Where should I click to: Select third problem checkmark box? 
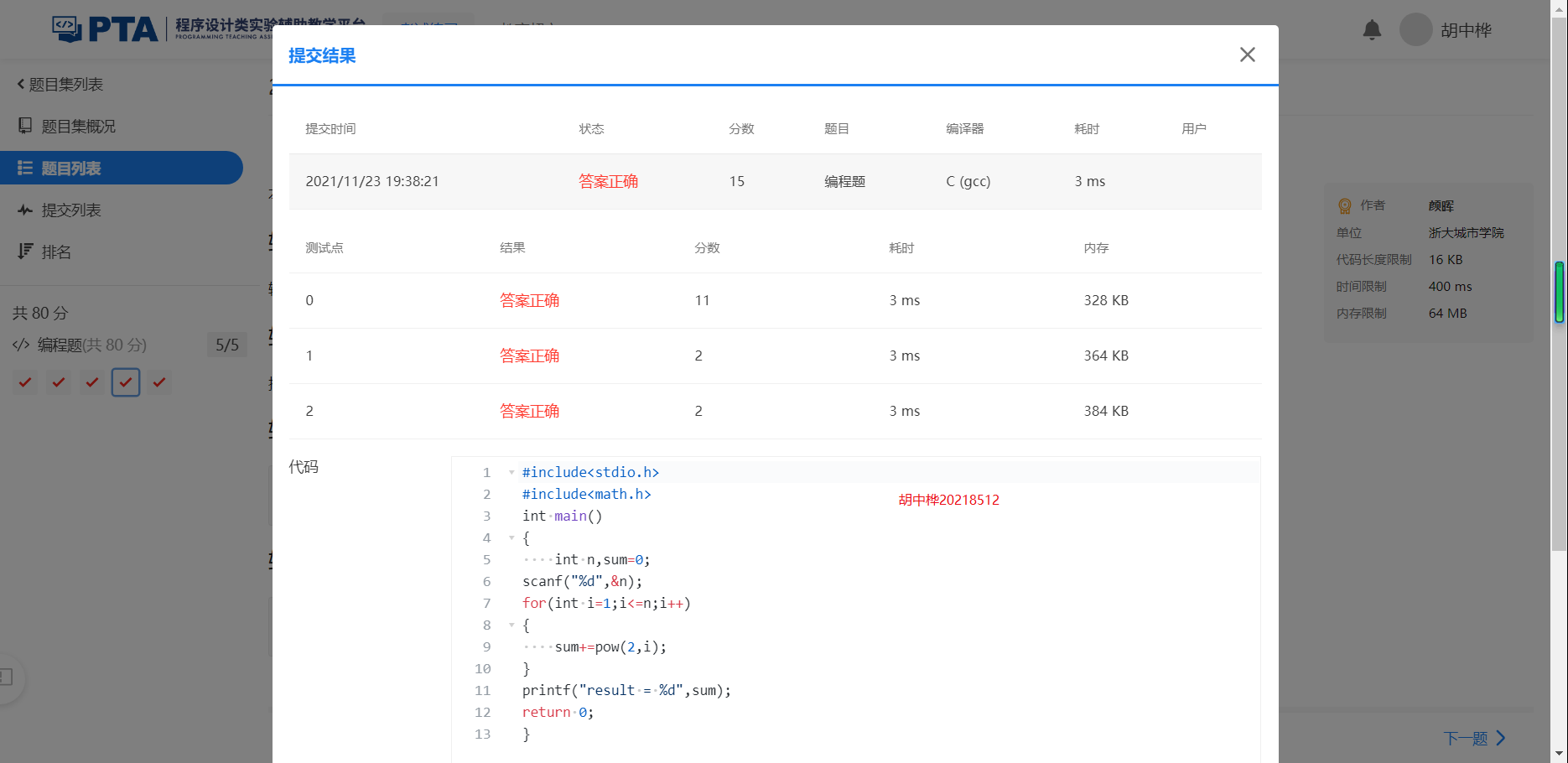(x=92, y=382)
